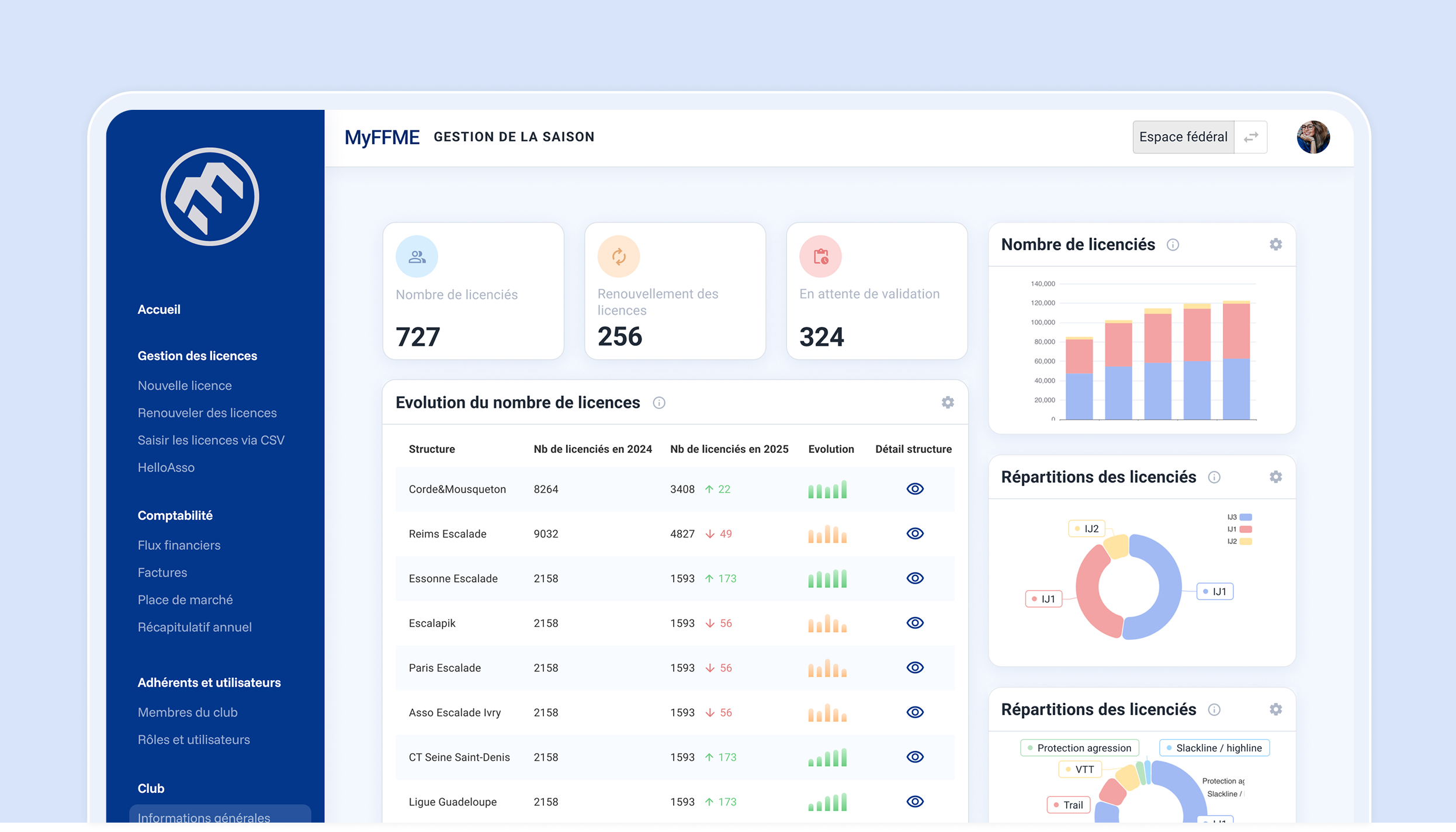
Task: Open the Espace fédéral selector
Action: [x=1183, y=137]
